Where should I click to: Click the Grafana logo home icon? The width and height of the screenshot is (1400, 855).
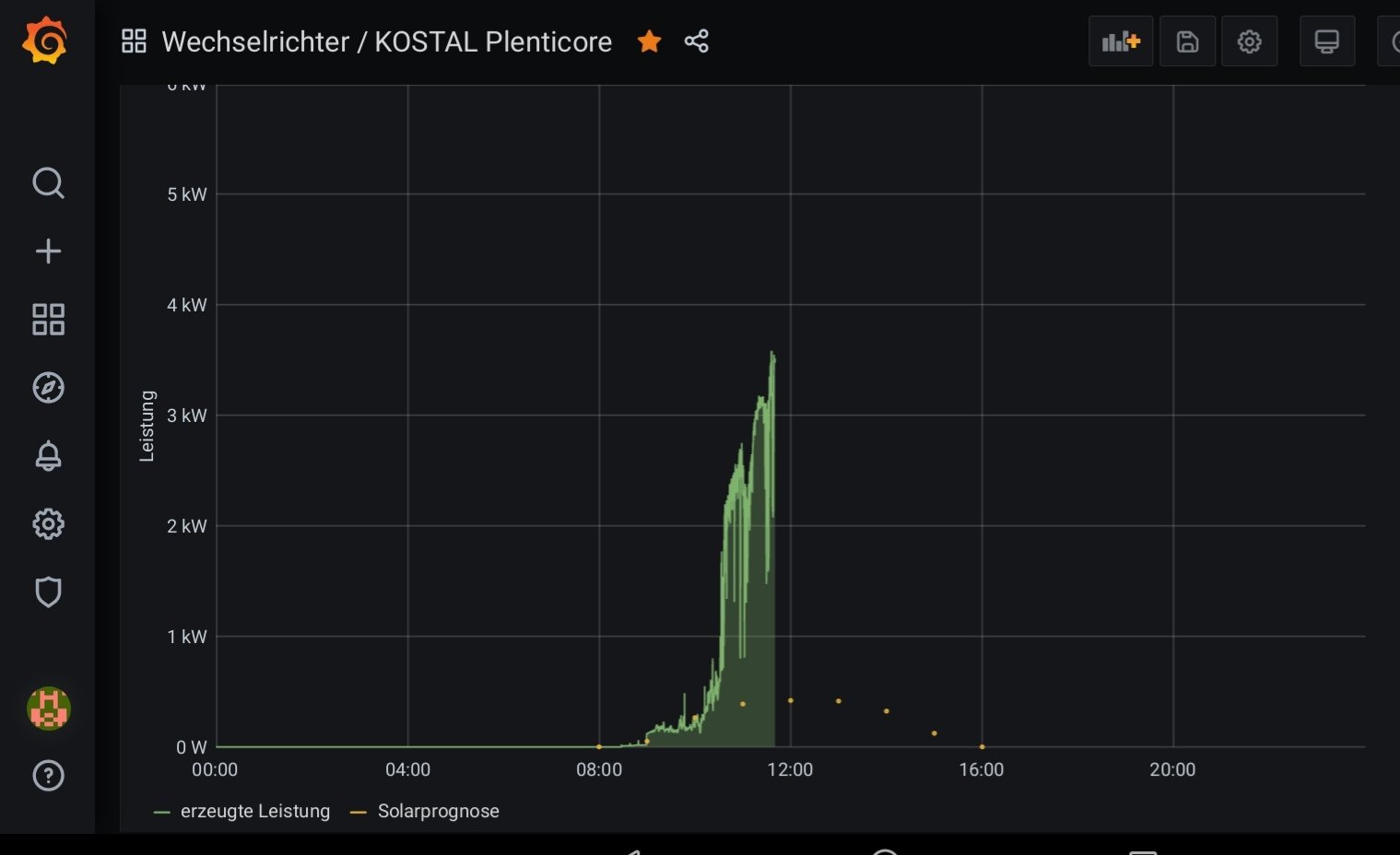pyautogui.click(x=45, y=41)
